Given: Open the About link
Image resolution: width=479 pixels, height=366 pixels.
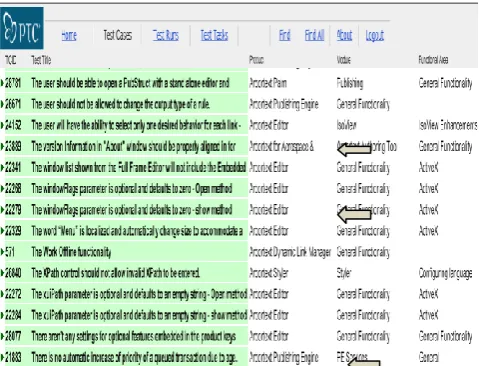Looking at the screenshot, I should (344, 35).
